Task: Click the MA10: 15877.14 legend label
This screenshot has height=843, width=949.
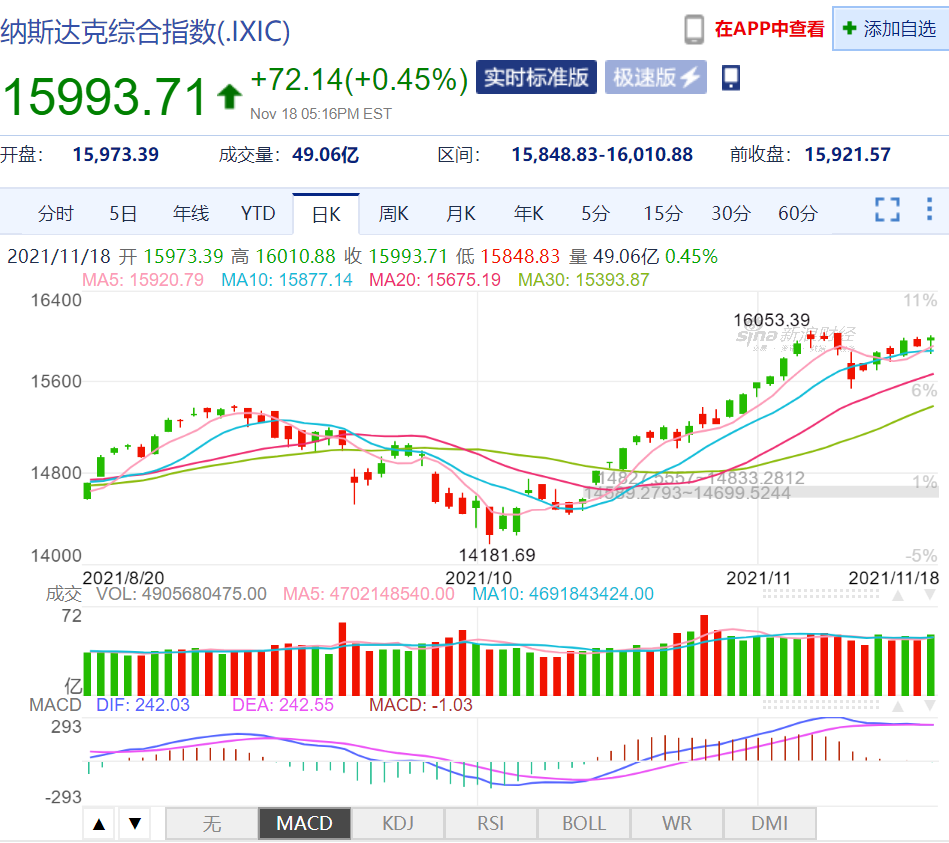Action: [287, 280]
